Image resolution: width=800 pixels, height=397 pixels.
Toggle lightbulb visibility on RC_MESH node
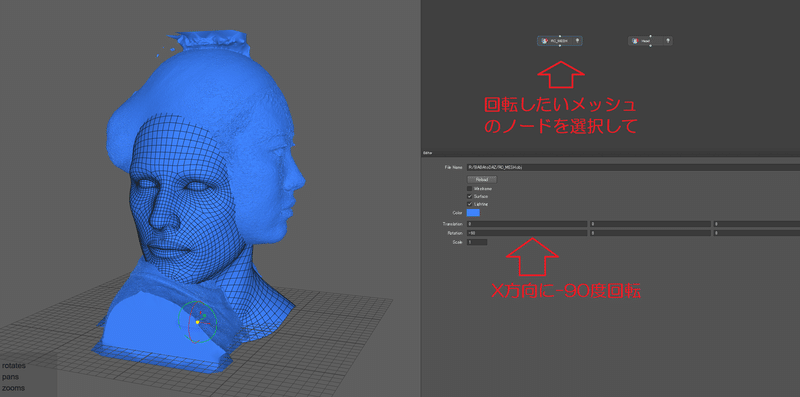577,41
